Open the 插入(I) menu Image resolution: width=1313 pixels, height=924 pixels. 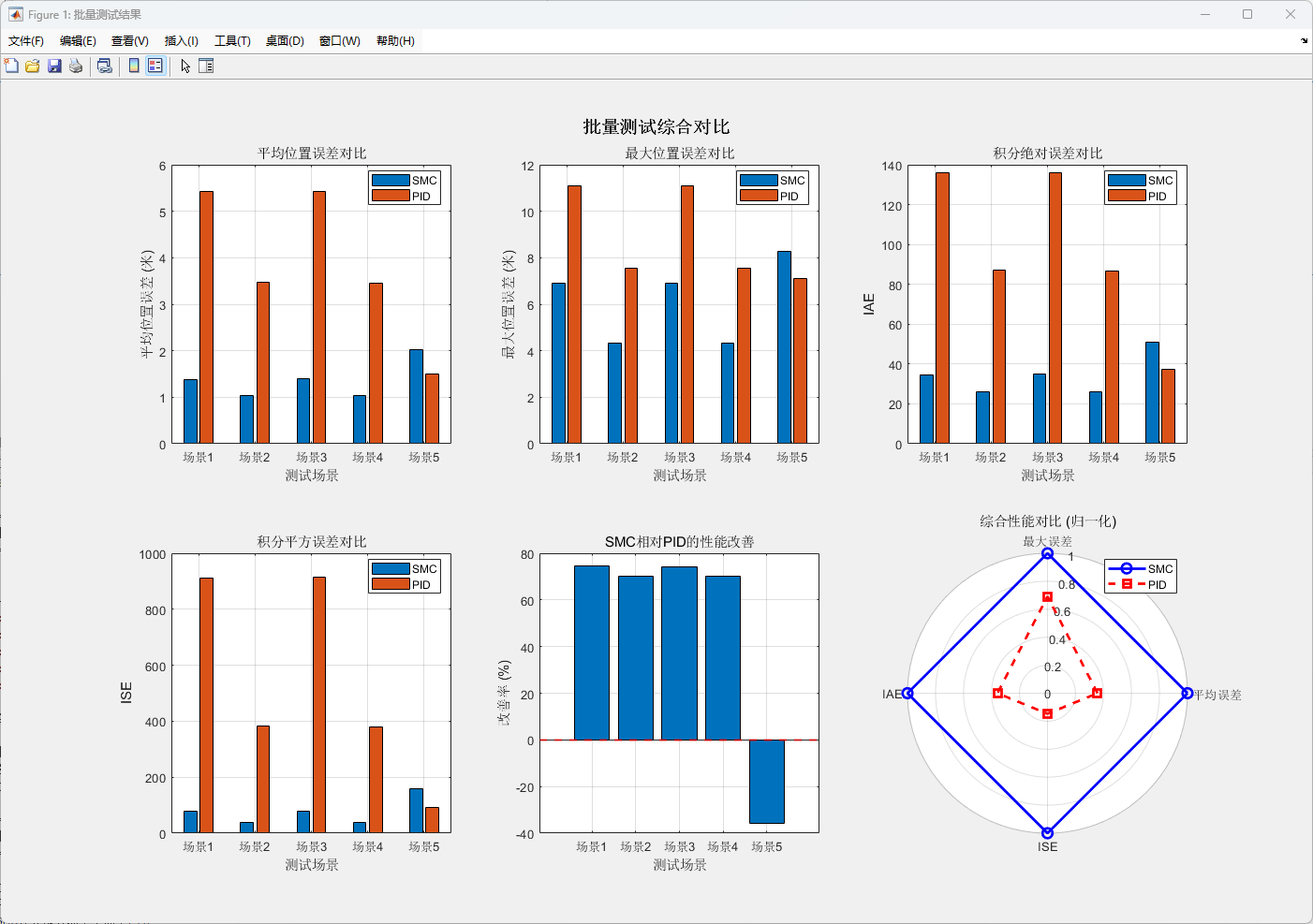pos(181,41)
